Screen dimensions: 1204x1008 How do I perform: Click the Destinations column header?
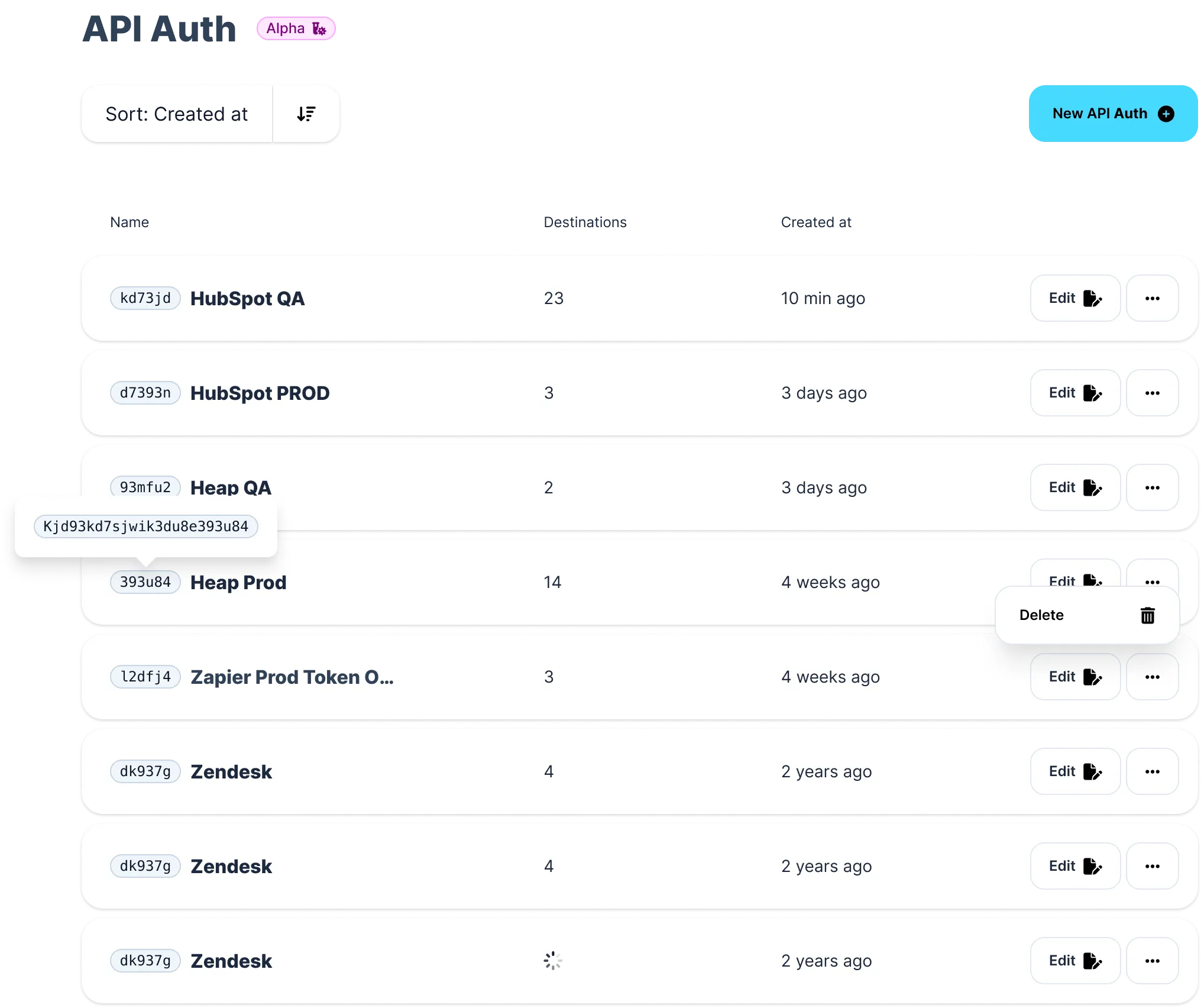585,222
